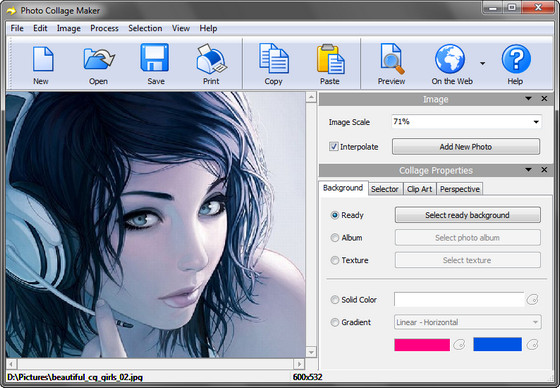Click the horizontal scrollbar left arrow
560x388 pixels.
click(x=11, y=364)
